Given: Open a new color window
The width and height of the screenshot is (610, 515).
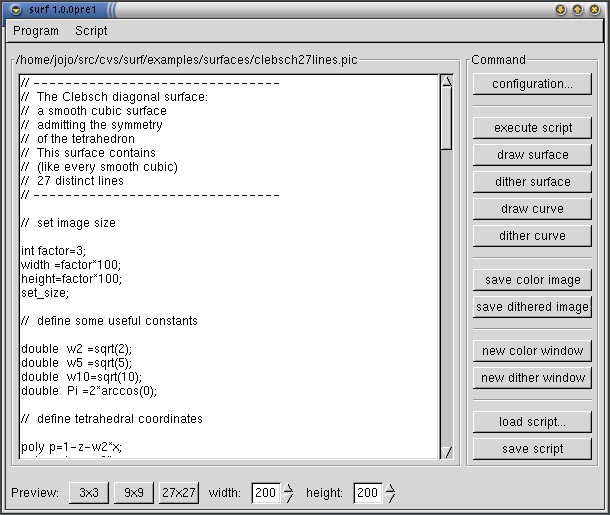Looking at the screenshot, I should tap(532, 351).
